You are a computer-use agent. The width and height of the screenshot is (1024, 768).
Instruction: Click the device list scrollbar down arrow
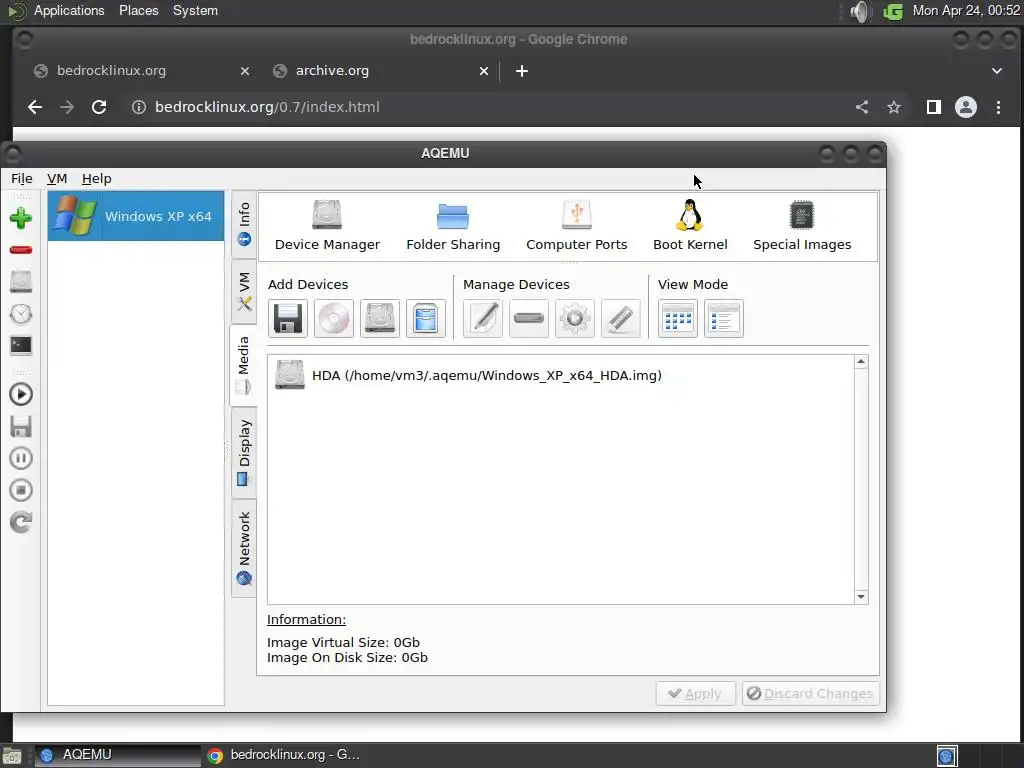coord(861,597)
